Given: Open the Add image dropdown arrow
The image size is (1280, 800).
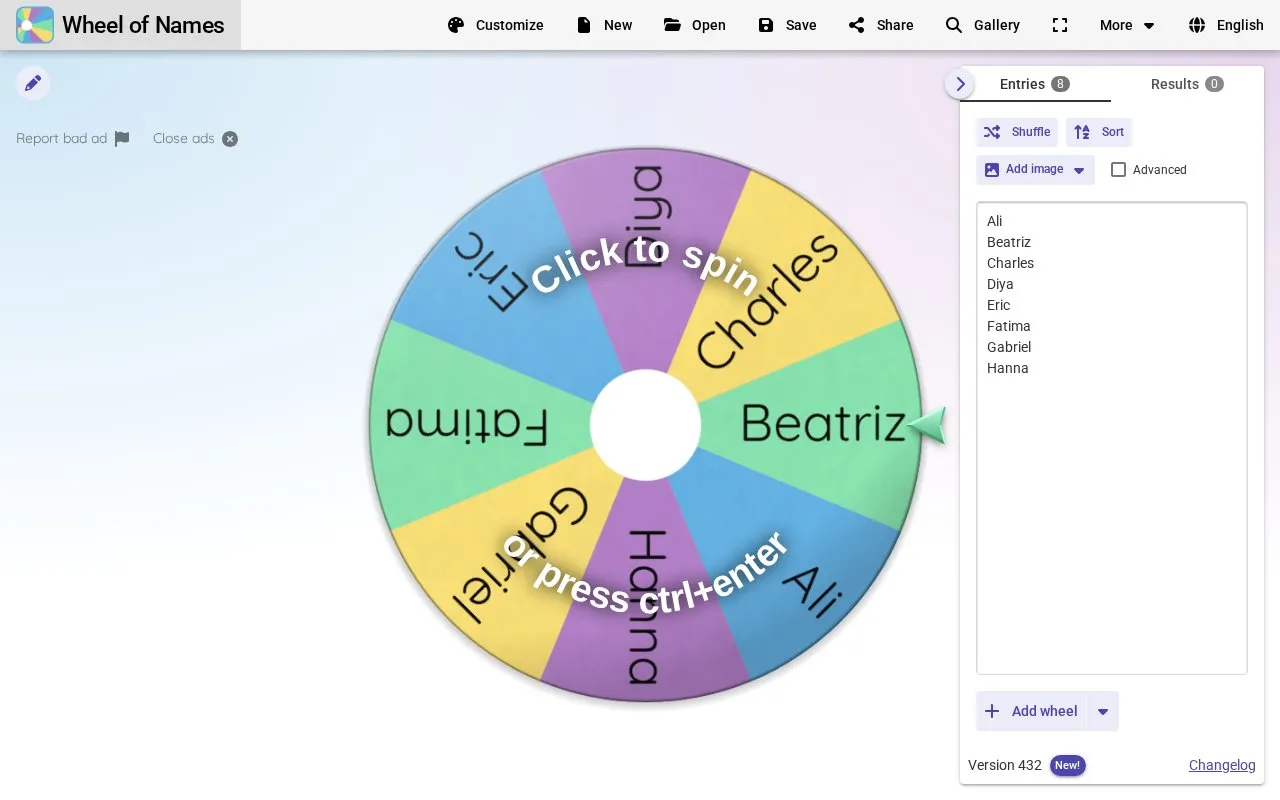Looking at the screenshot, I should tap(1079, 170).
